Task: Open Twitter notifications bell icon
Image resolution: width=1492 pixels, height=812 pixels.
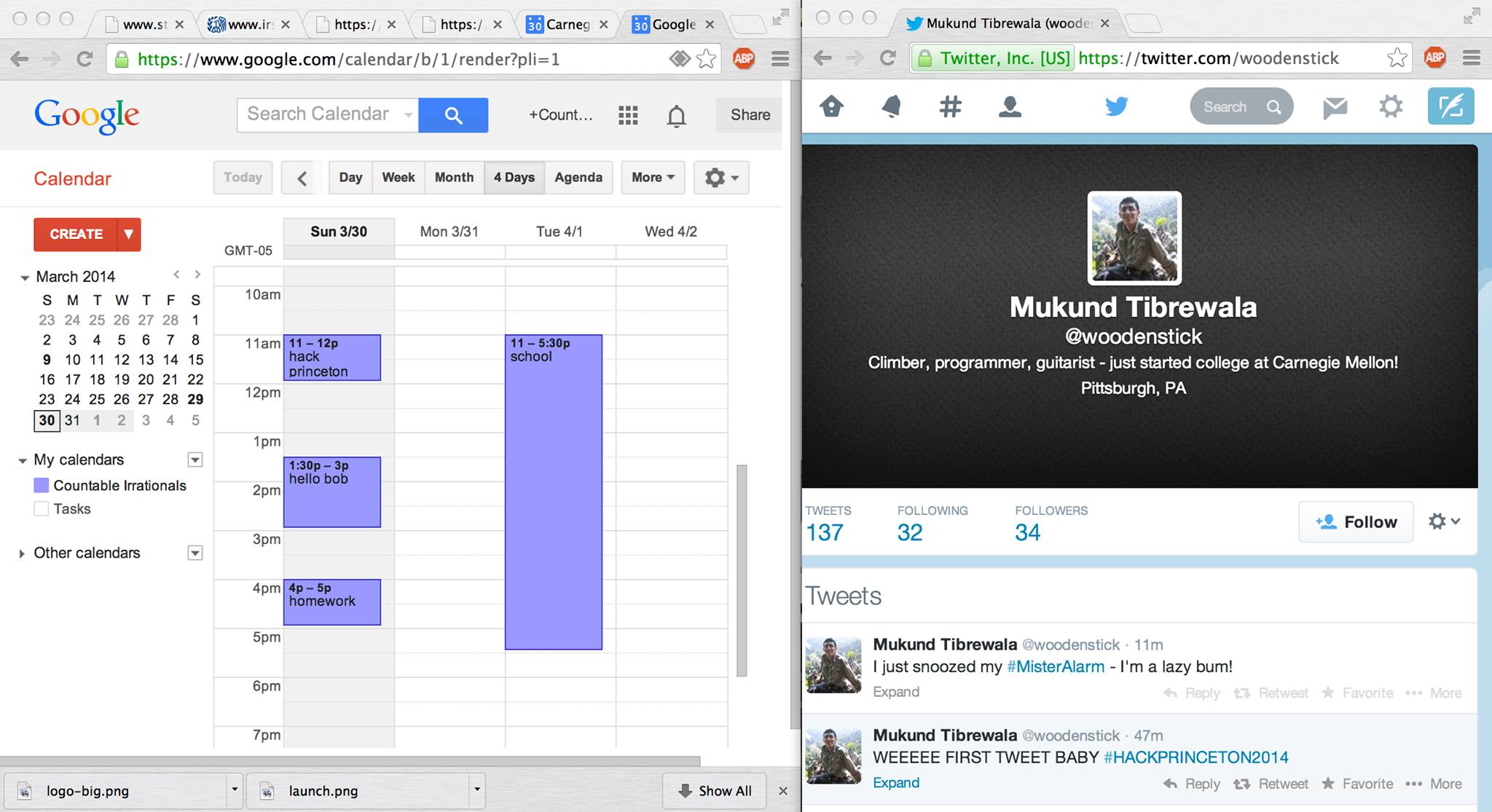Action: click(x=890, y=107)
